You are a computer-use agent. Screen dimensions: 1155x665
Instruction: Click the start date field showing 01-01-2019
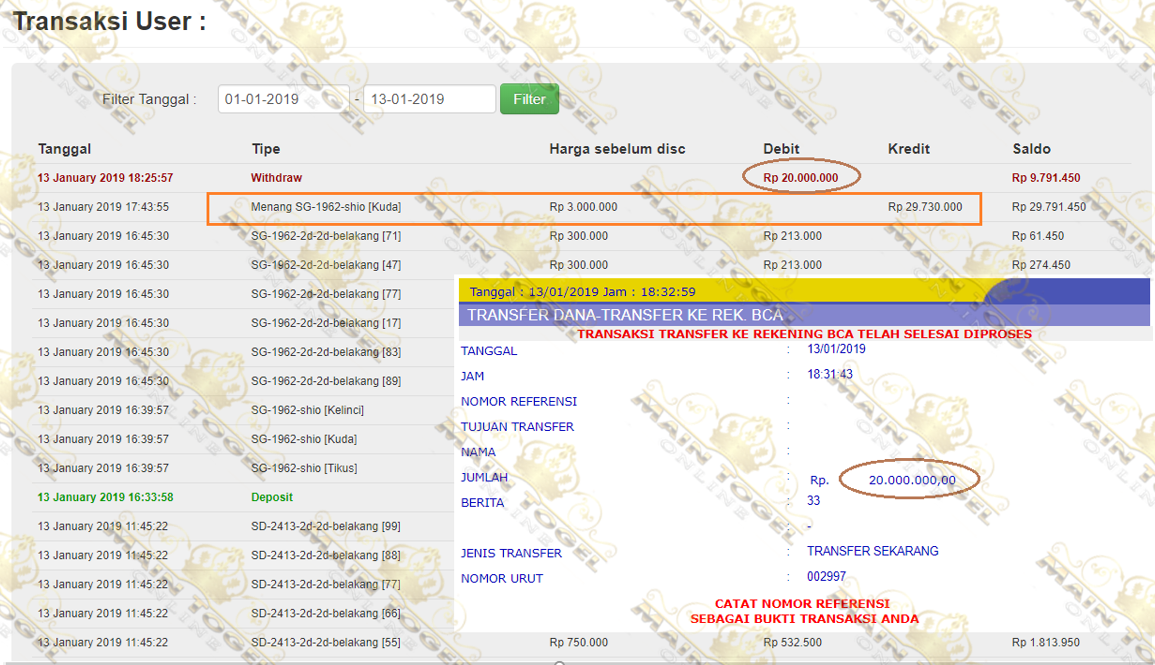point(284,99)
